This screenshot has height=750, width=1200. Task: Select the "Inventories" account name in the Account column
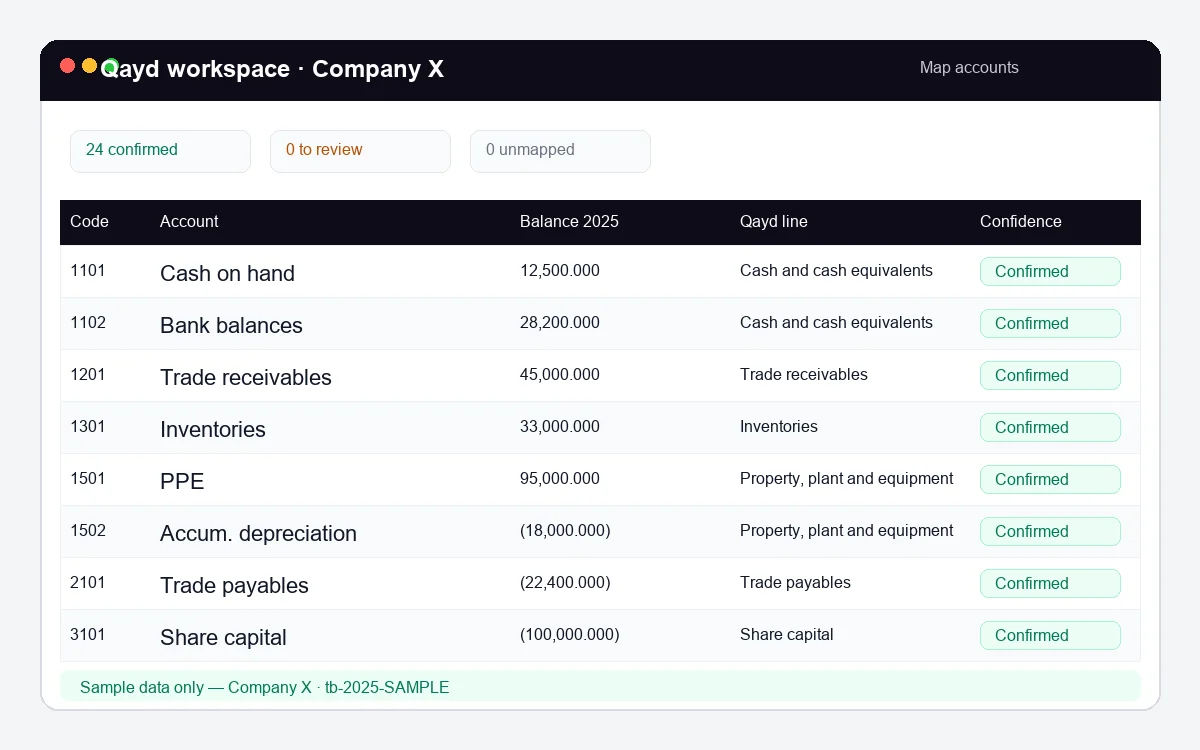[x=213, y=429]
